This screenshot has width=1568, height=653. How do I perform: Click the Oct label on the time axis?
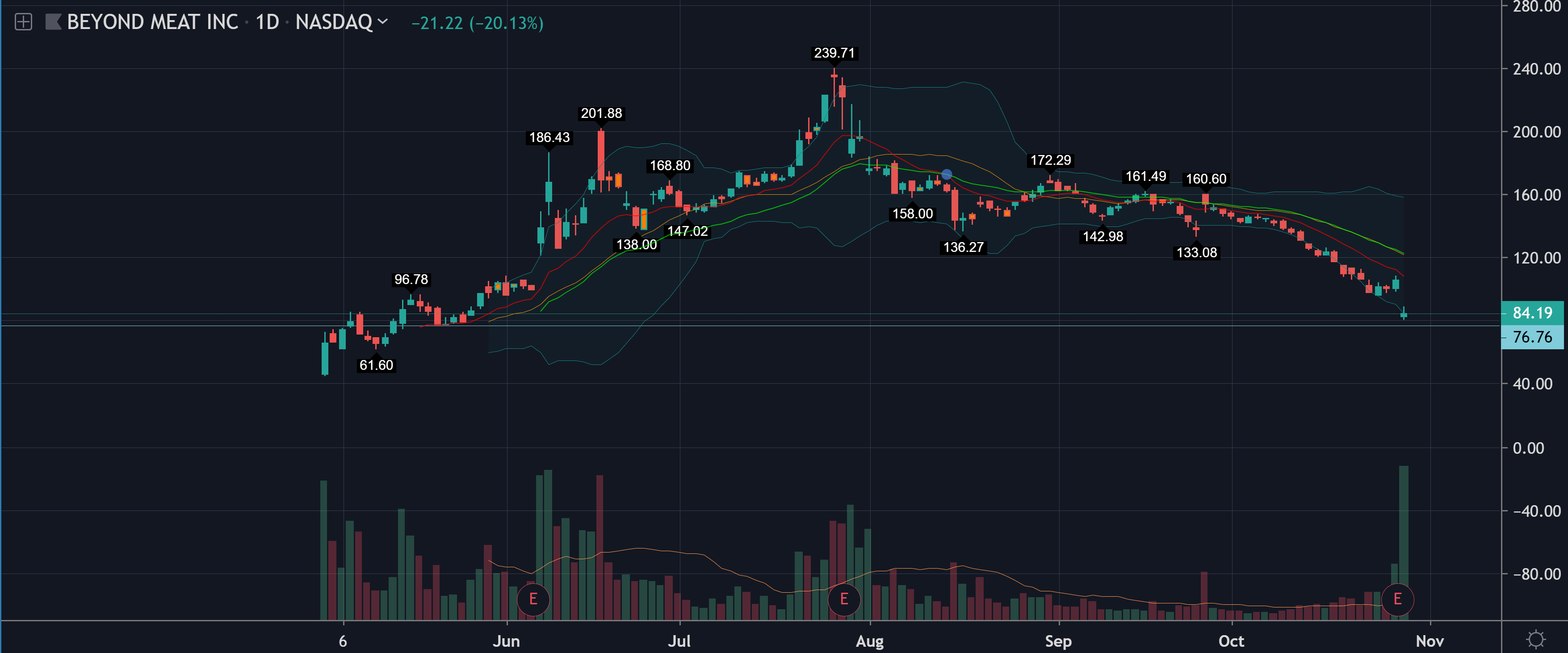click(1231, 641)
